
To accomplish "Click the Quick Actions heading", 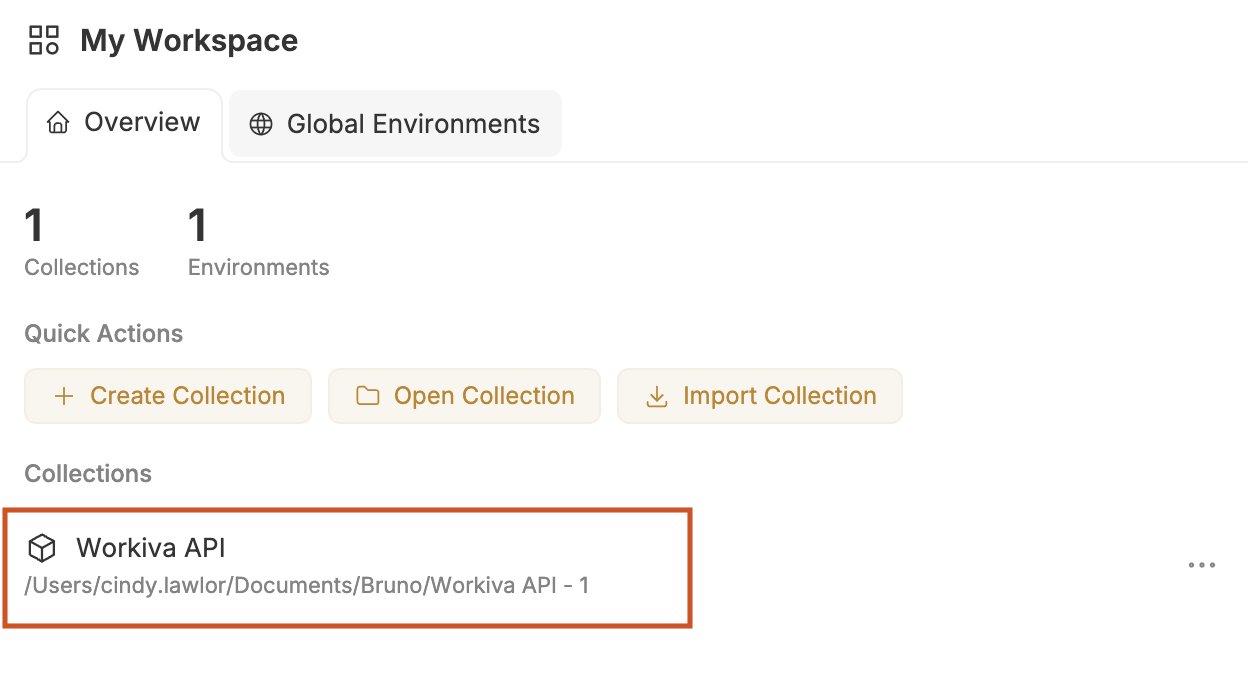I will [104, 334].
